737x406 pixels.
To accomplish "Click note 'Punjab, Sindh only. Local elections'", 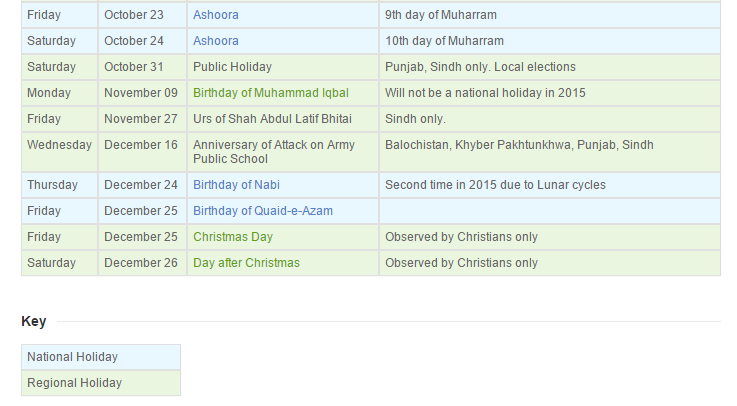I will tap(480, 67).
